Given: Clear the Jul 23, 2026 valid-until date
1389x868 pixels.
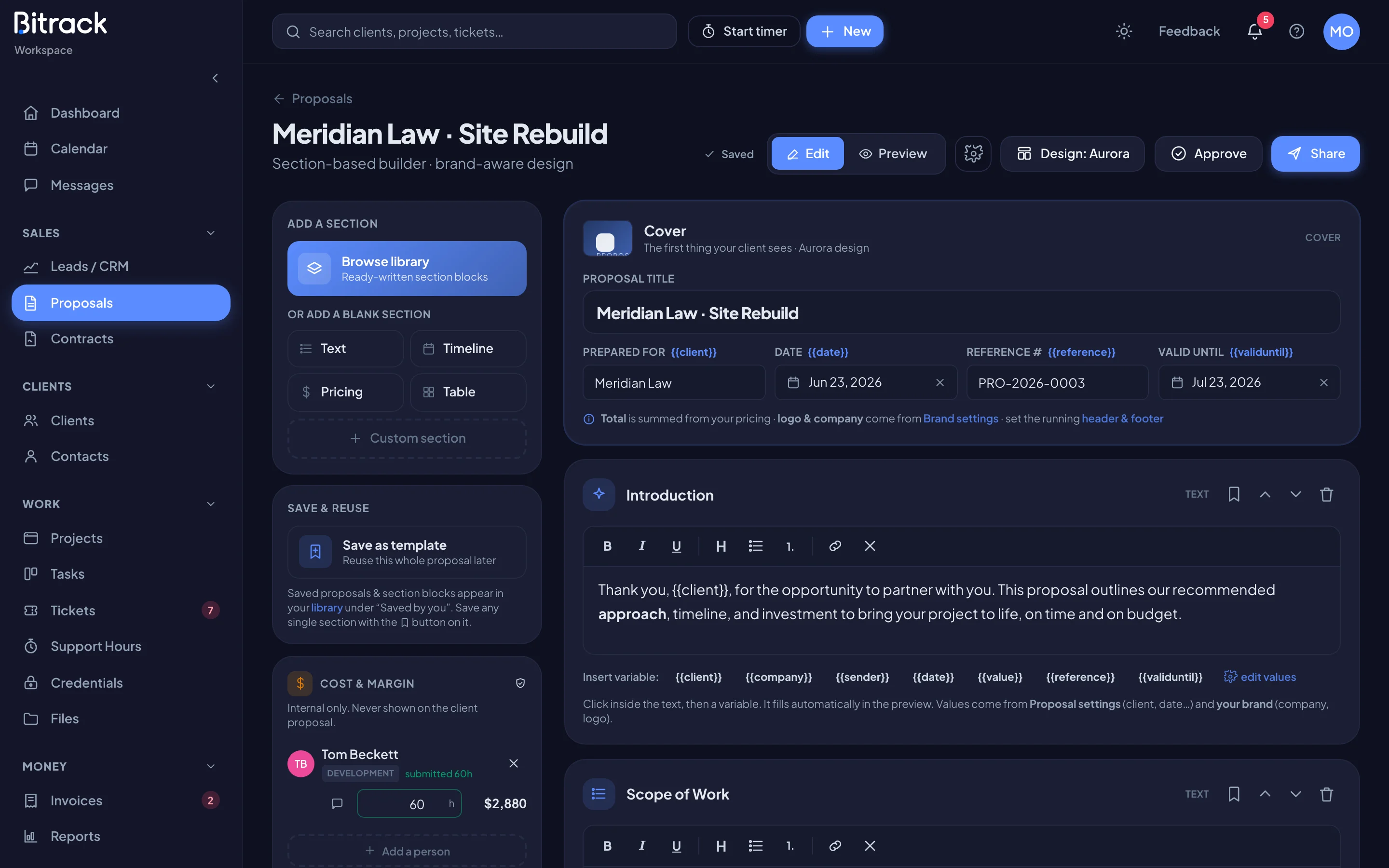Looking at the screenshot, I should [x=1323, y=382].
